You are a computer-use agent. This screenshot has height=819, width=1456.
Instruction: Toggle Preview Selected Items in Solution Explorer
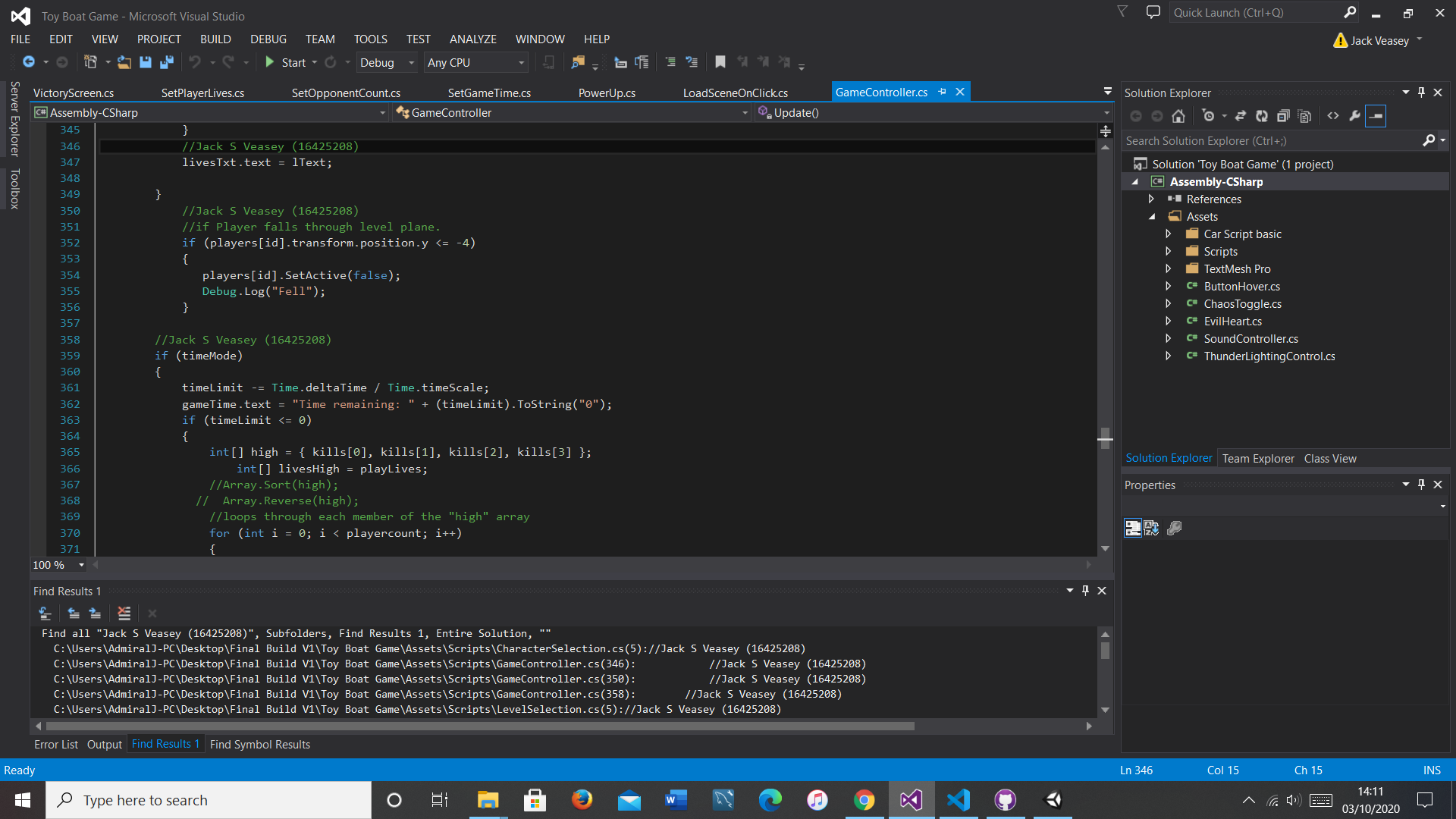click(x=1376, y=116)
